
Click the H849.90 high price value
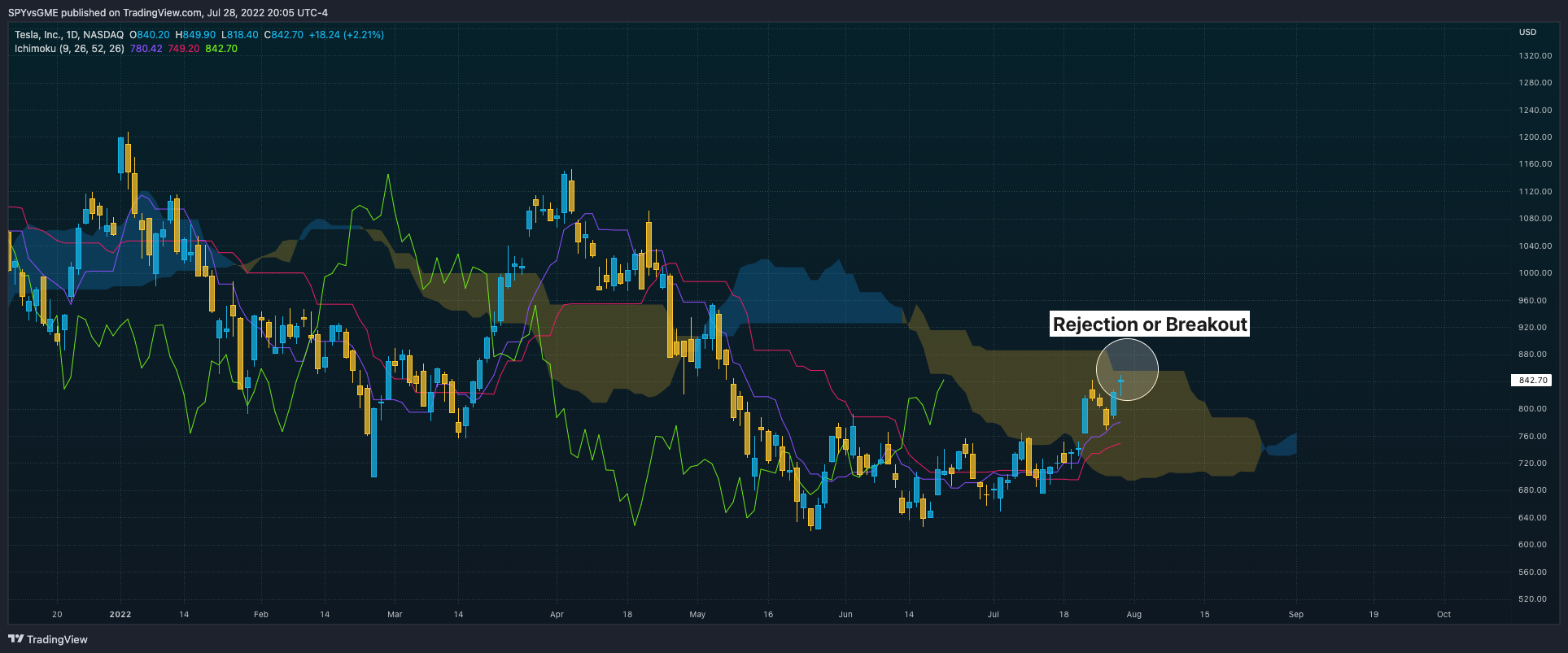pos(195,35)
